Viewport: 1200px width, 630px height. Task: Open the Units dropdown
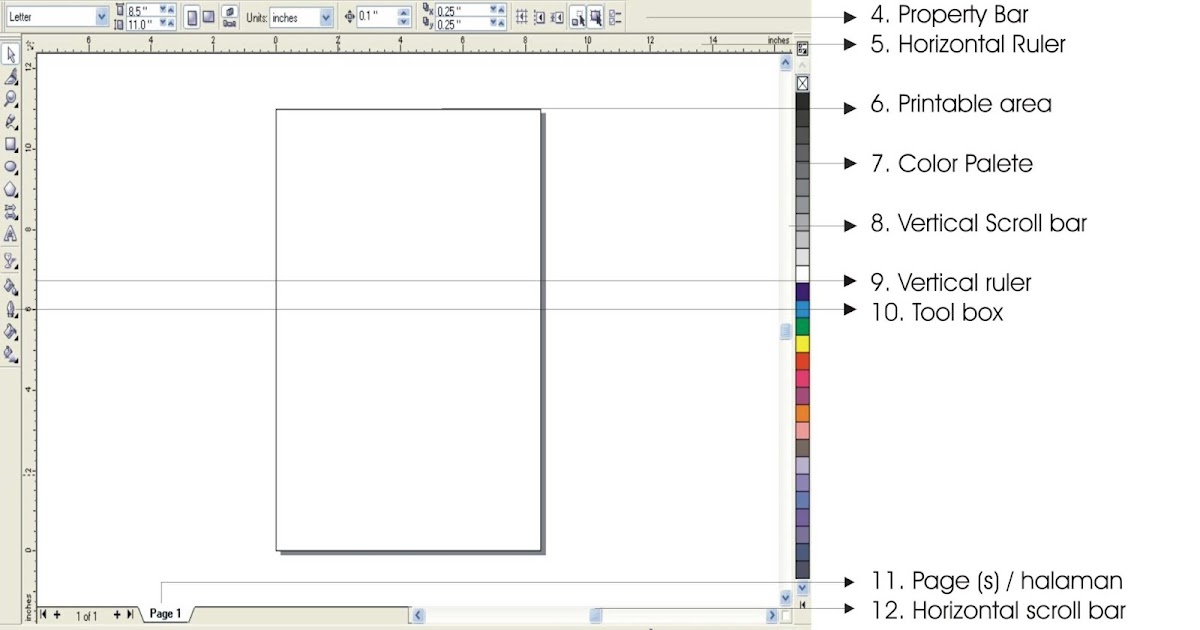coord(325,17)
